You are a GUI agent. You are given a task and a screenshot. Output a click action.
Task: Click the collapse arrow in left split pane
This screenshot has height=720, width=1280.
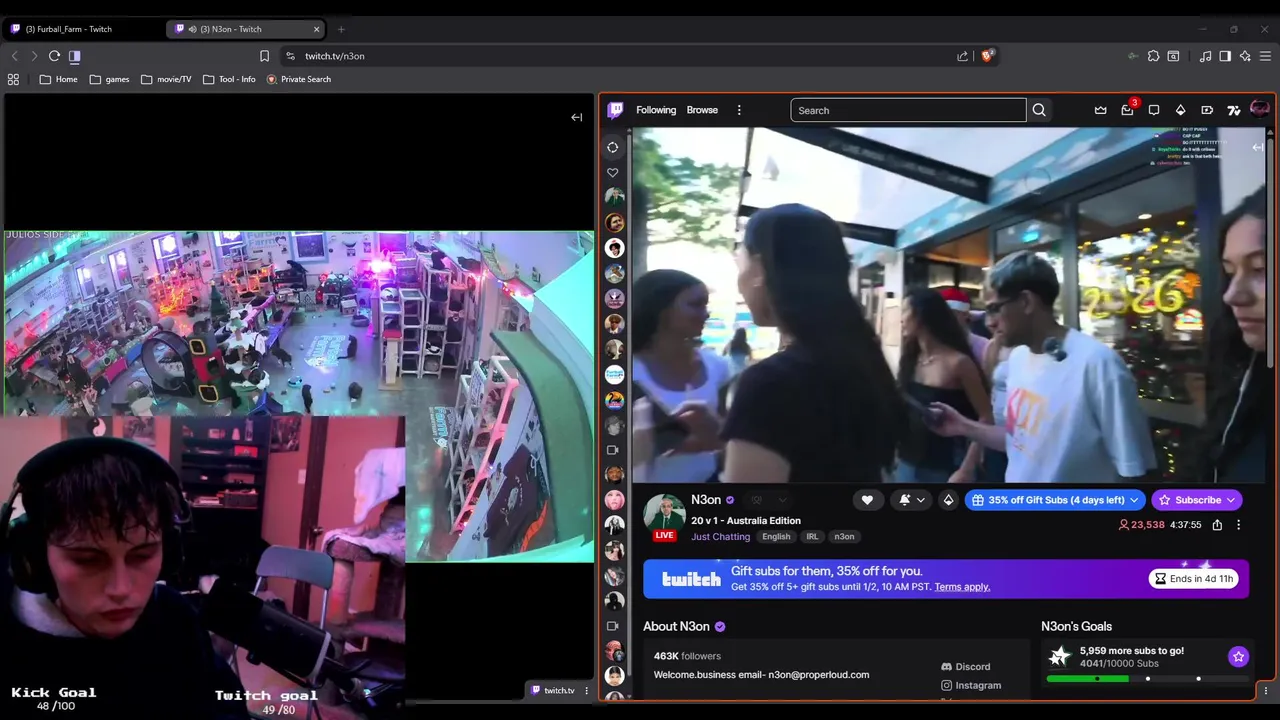coord(576,117)
